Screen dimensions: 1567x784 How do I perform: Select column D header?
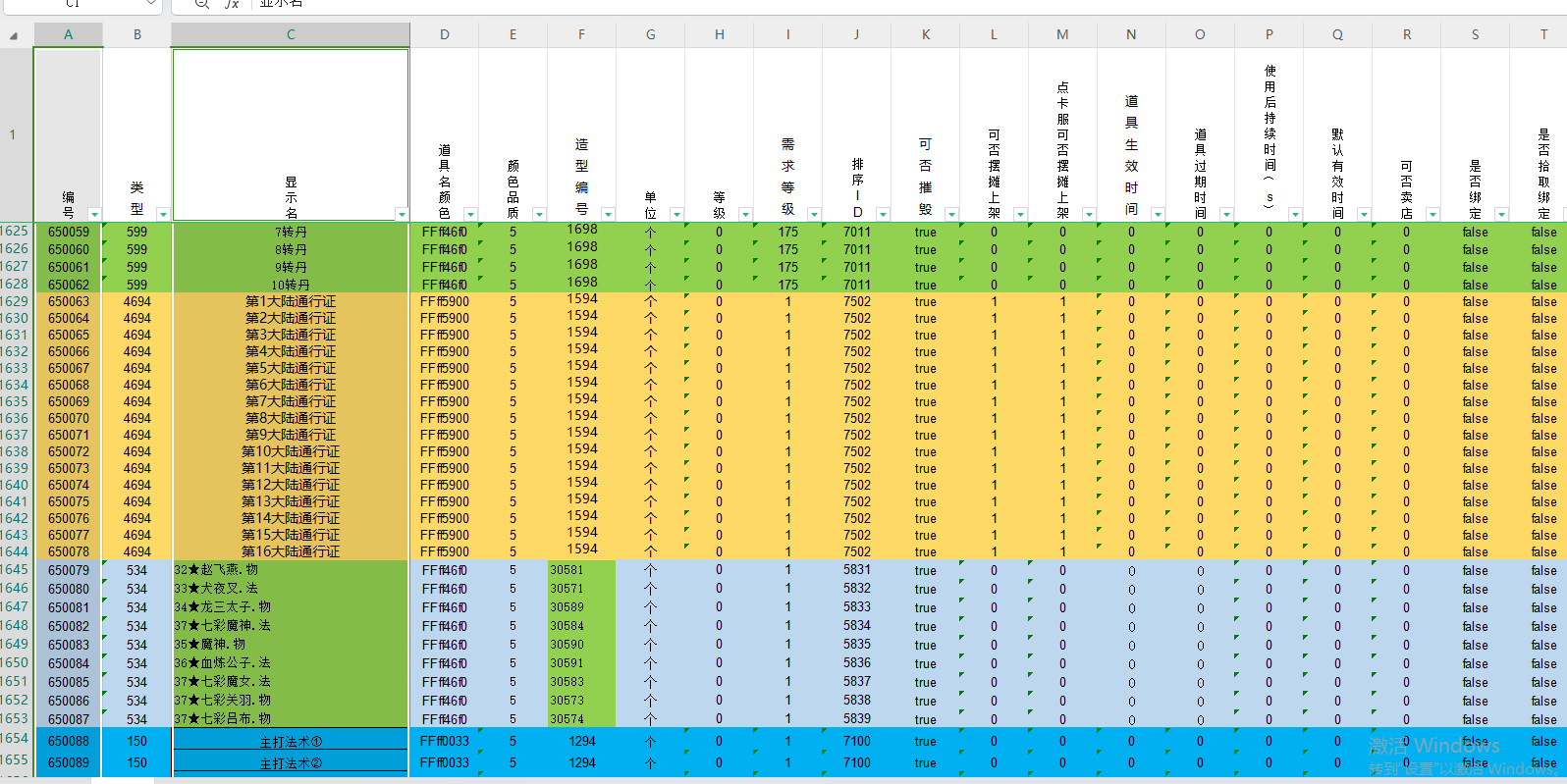(x=444, y=34)
